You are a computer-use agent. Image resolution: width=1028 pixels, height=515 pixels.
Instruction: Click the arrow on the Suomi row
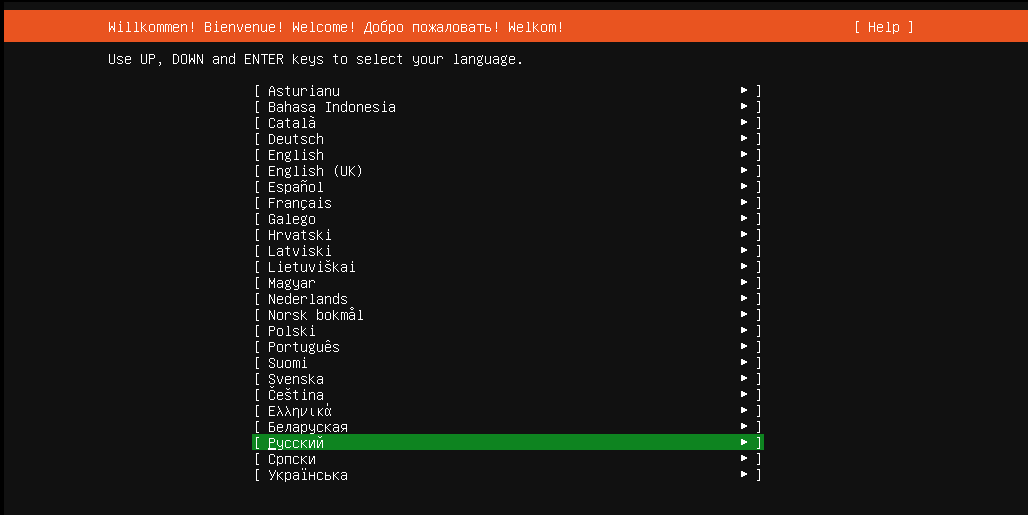(744, 363)
